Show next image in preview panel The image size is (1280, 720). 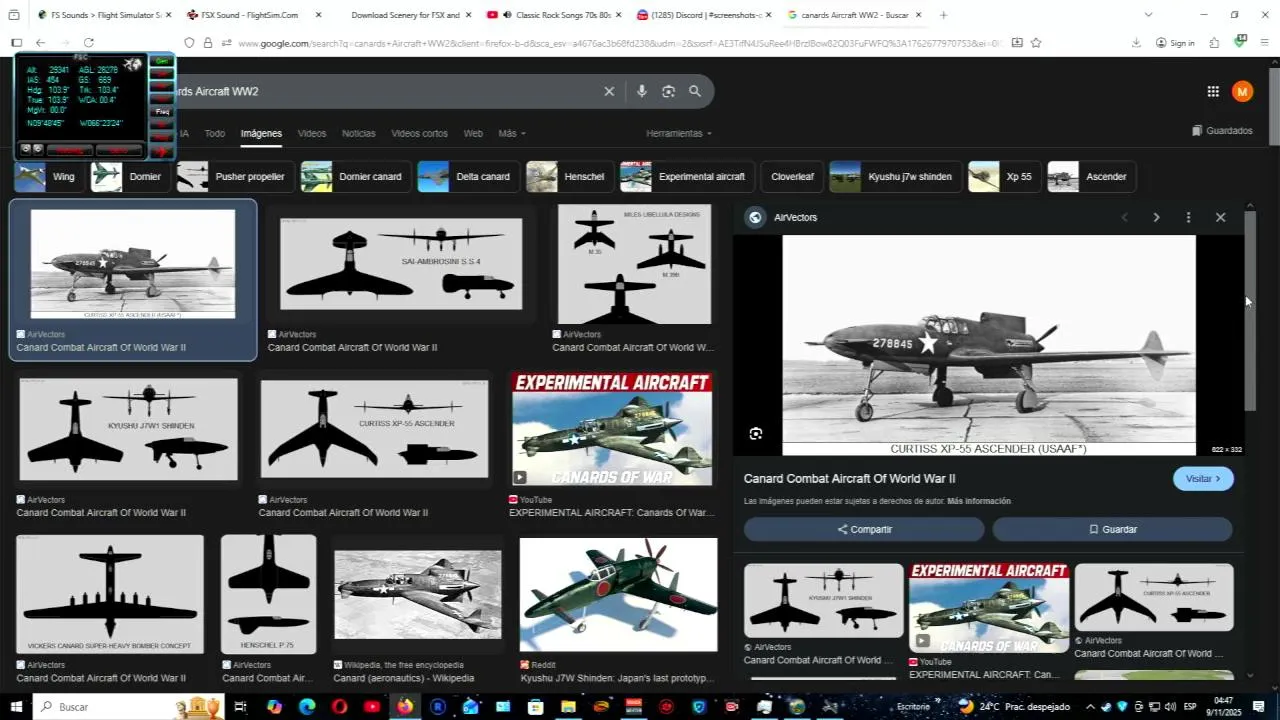[1156, 217]
